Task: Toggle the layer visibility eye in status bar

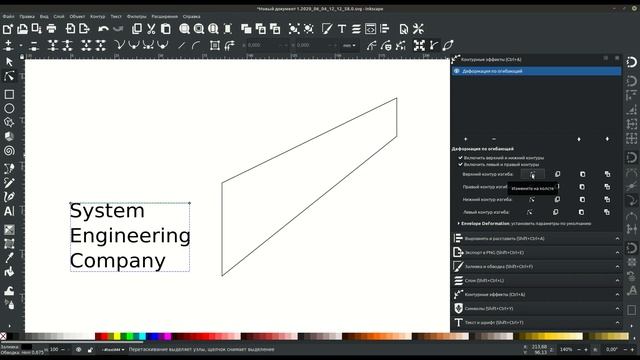Action: pos(78,350)
